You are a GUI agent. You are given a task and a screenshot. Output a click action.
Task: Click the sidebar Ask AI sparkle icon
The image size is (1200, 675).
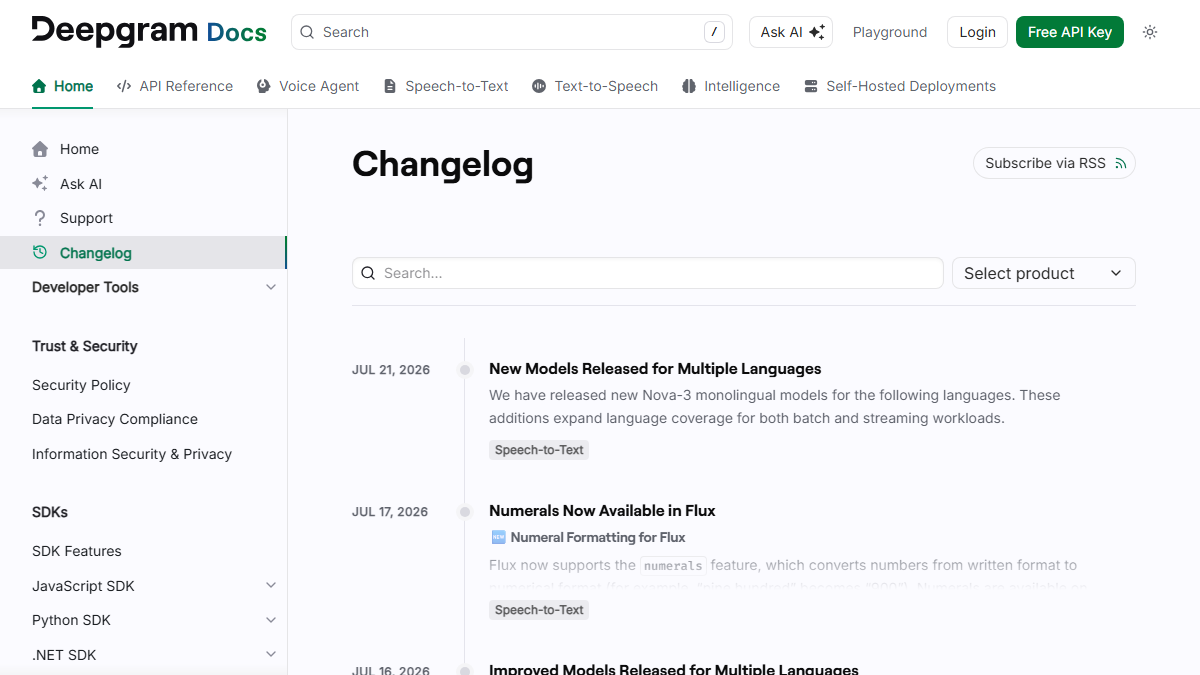[x=40, y=184]
